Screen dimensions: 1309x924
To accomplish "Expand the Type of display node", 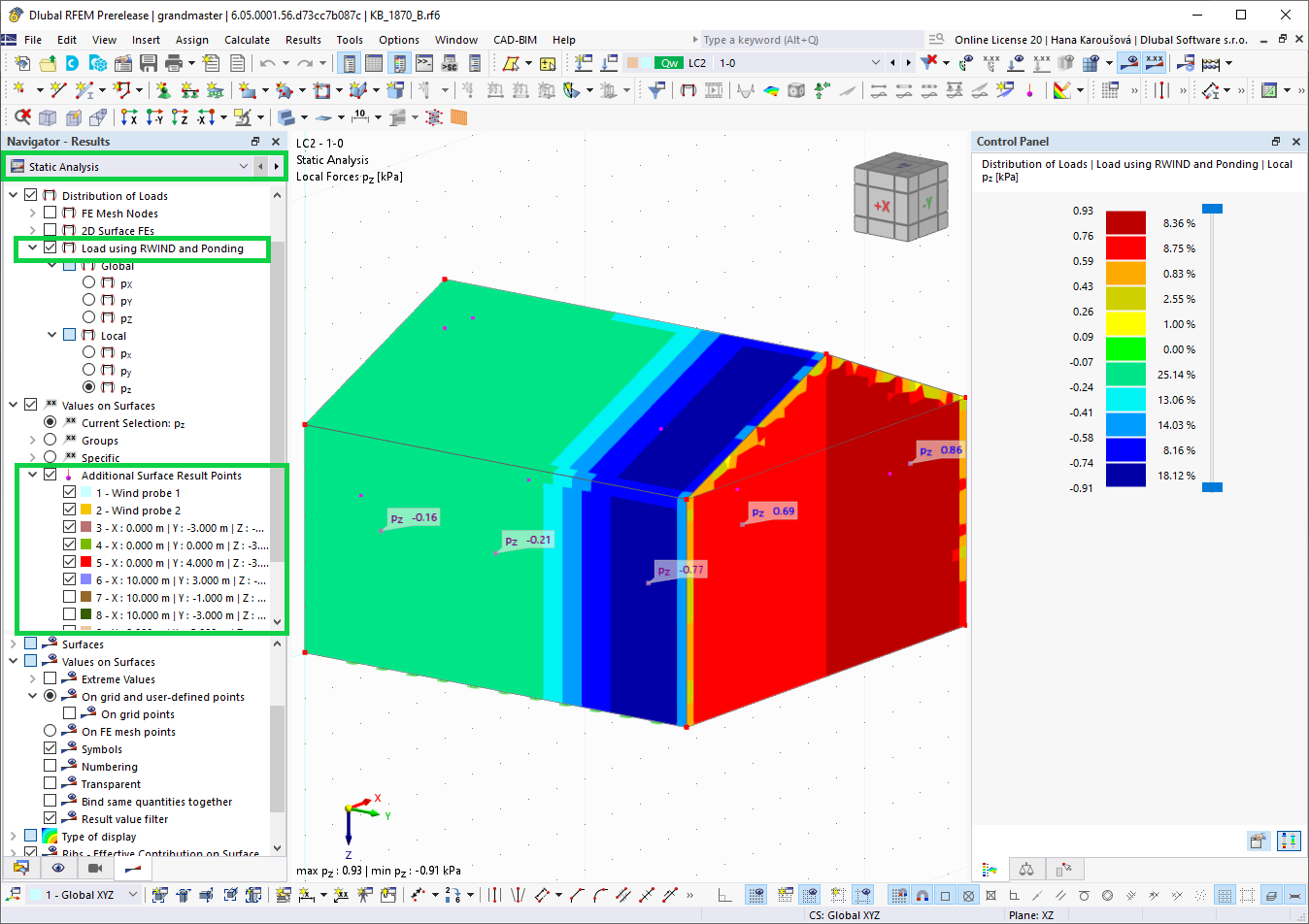I will (x=13, y=836).
